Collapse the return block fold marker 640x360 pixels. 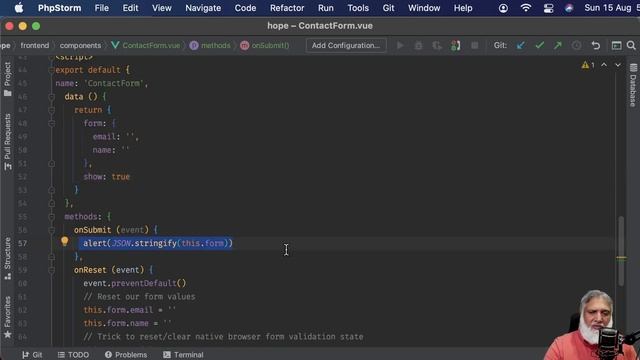pos(51,110)
